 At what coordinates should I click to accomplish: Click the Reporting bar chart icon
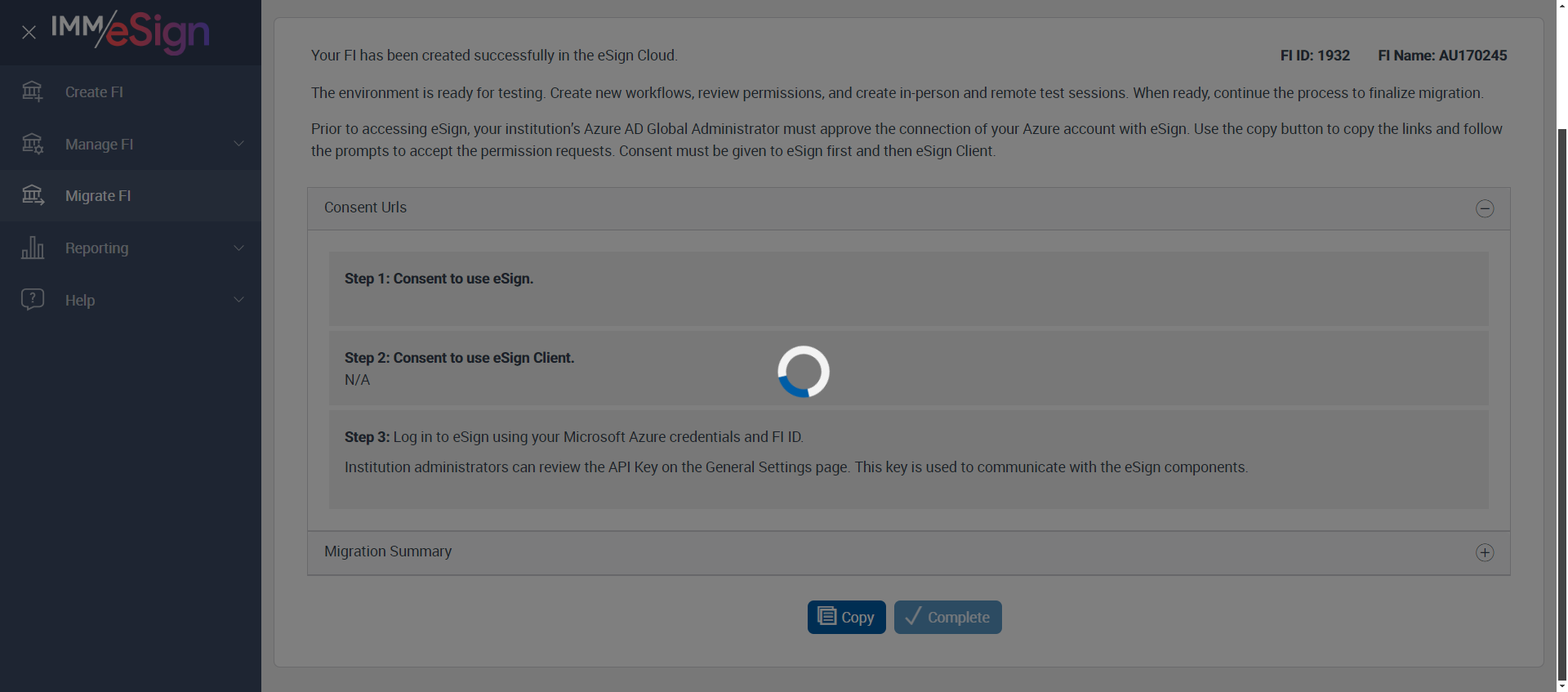point(33,248)
